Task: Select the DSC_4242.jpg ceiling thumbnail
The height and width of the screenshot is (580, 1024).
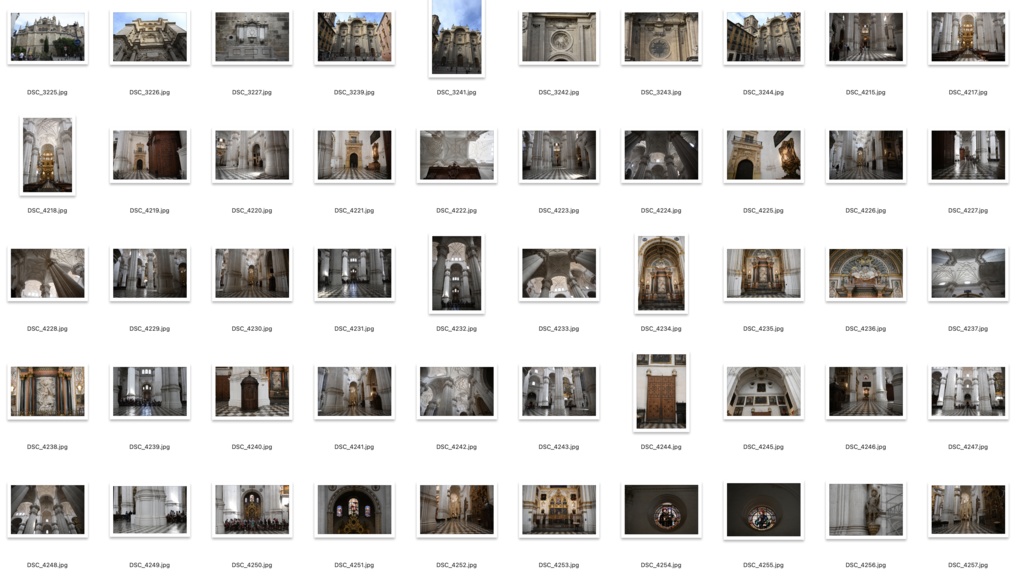Action: click(x=456, y=392)
